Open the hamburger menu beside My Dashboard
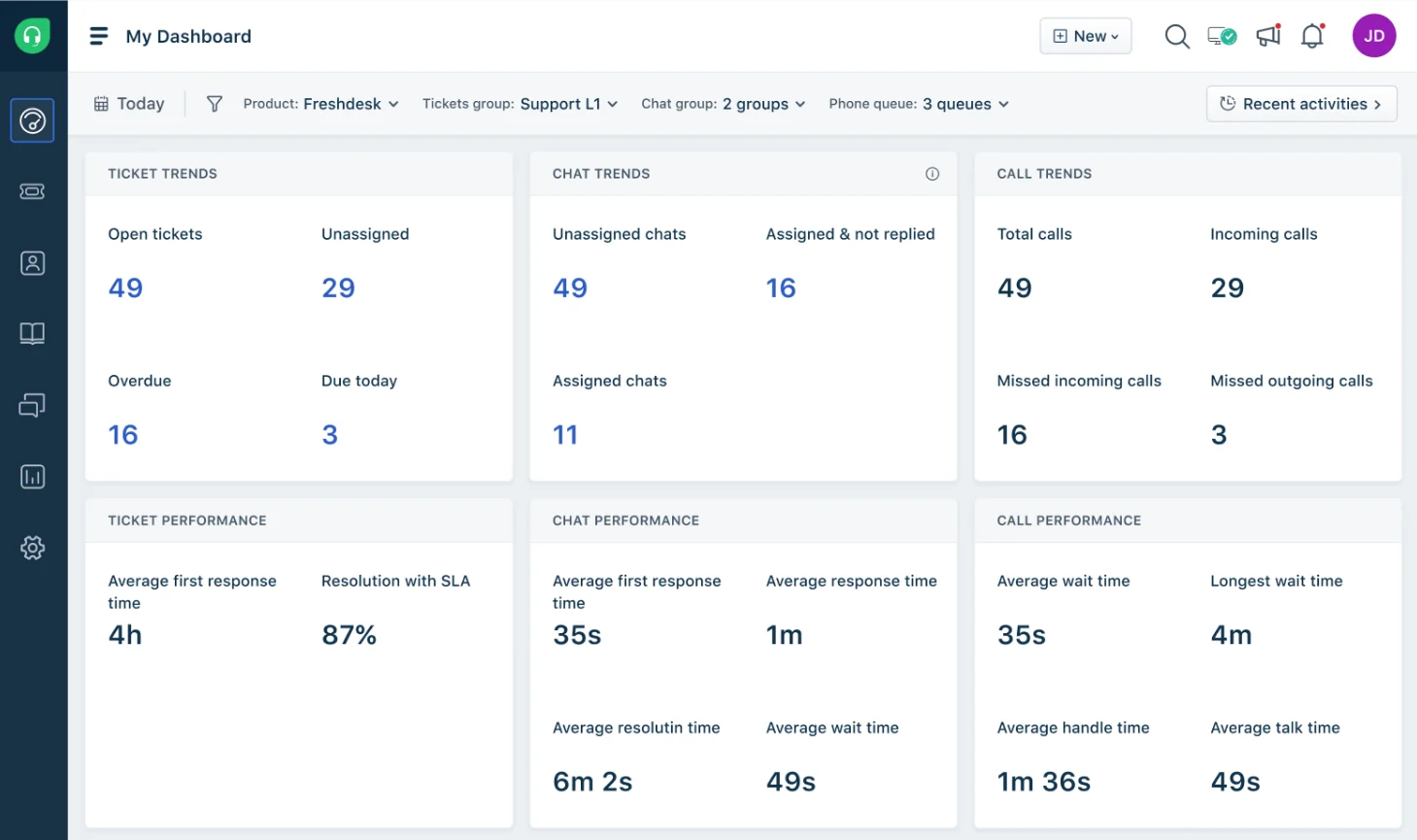Image resolution: width=1417 pixels, height=840 pixels. click(98, 35)
